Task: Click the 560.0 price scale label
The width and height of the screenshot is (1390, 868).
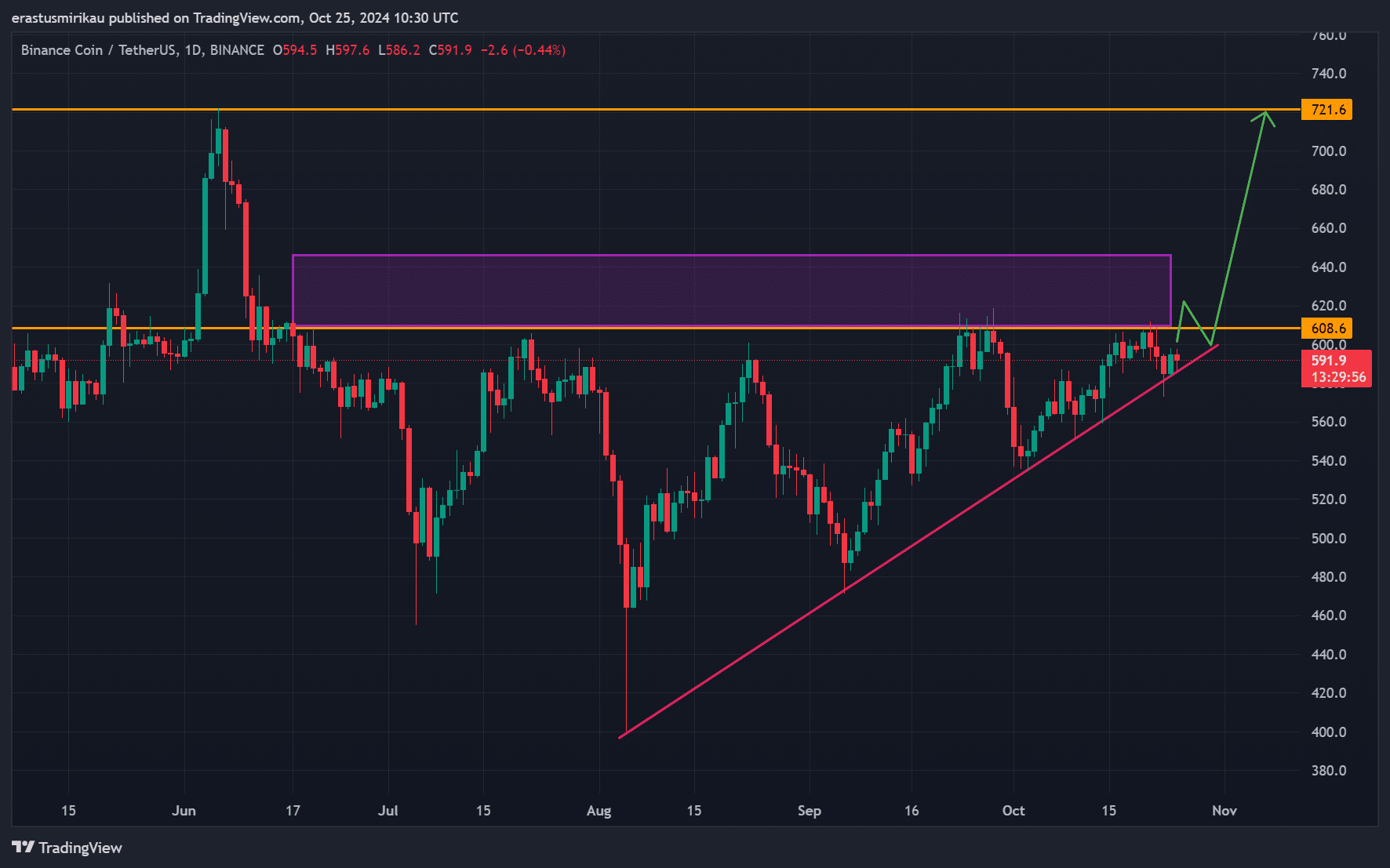Action: pyautogui.click(x=1328, y=421)
